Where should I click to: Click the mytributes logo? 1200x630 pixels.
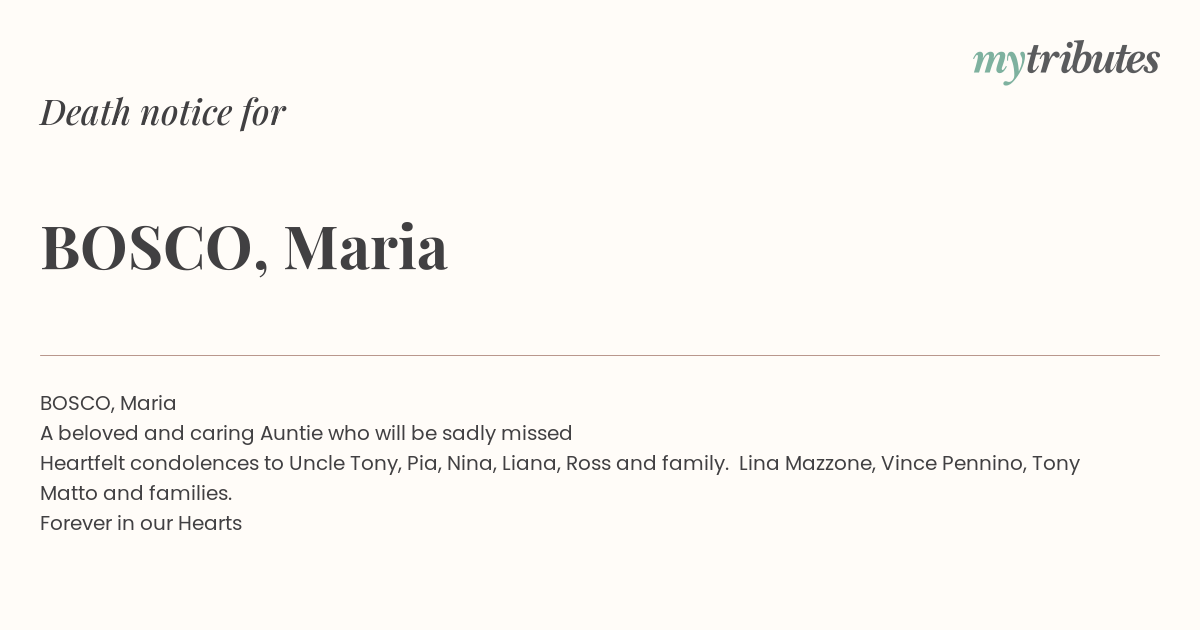[x=1066, y=61]
